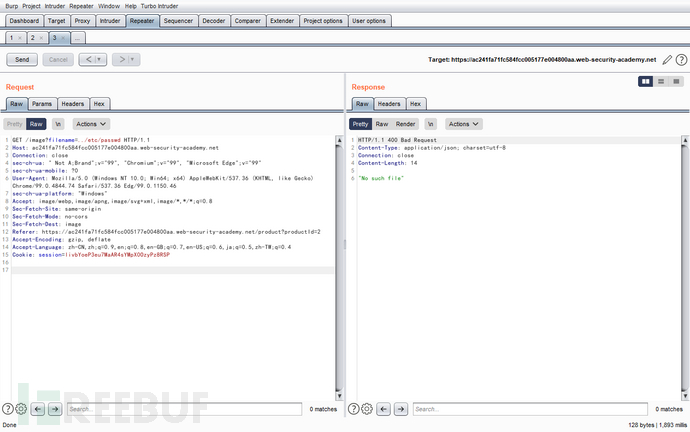This screenshot has height=432, width=690.
Task: Switch to Comparer tab
Action: [x=248, y=21]
